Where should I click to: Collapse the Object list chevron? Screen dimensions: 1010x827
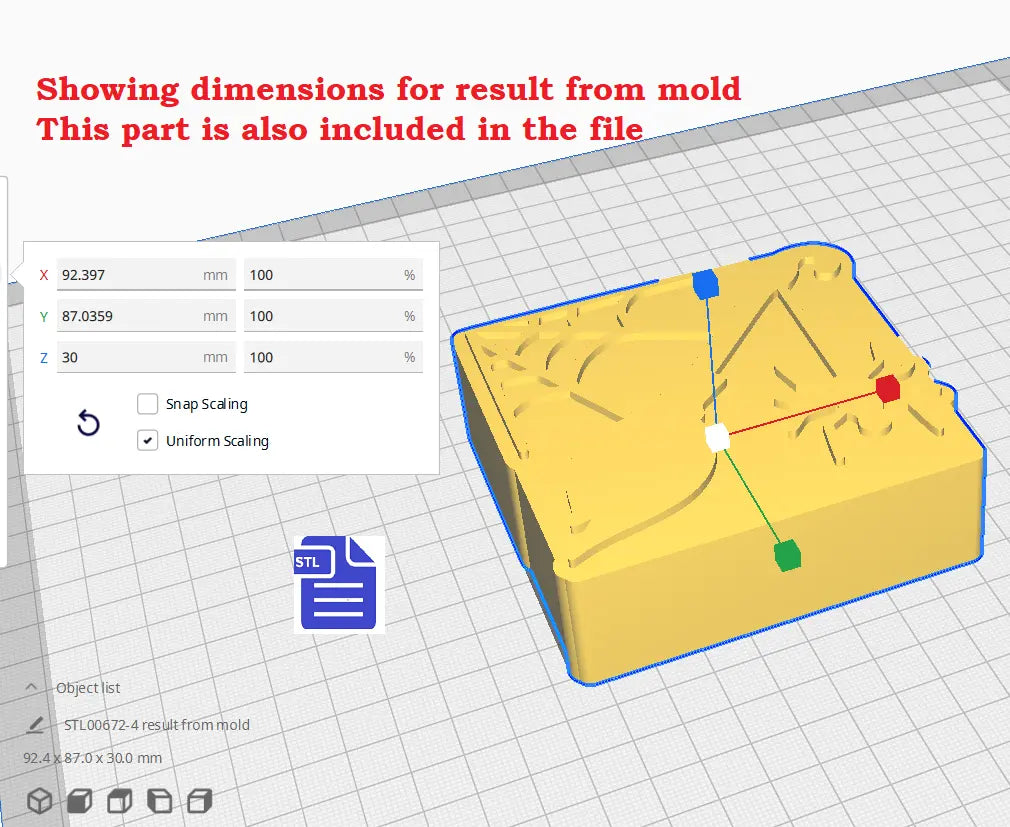(x=32, y=688)
